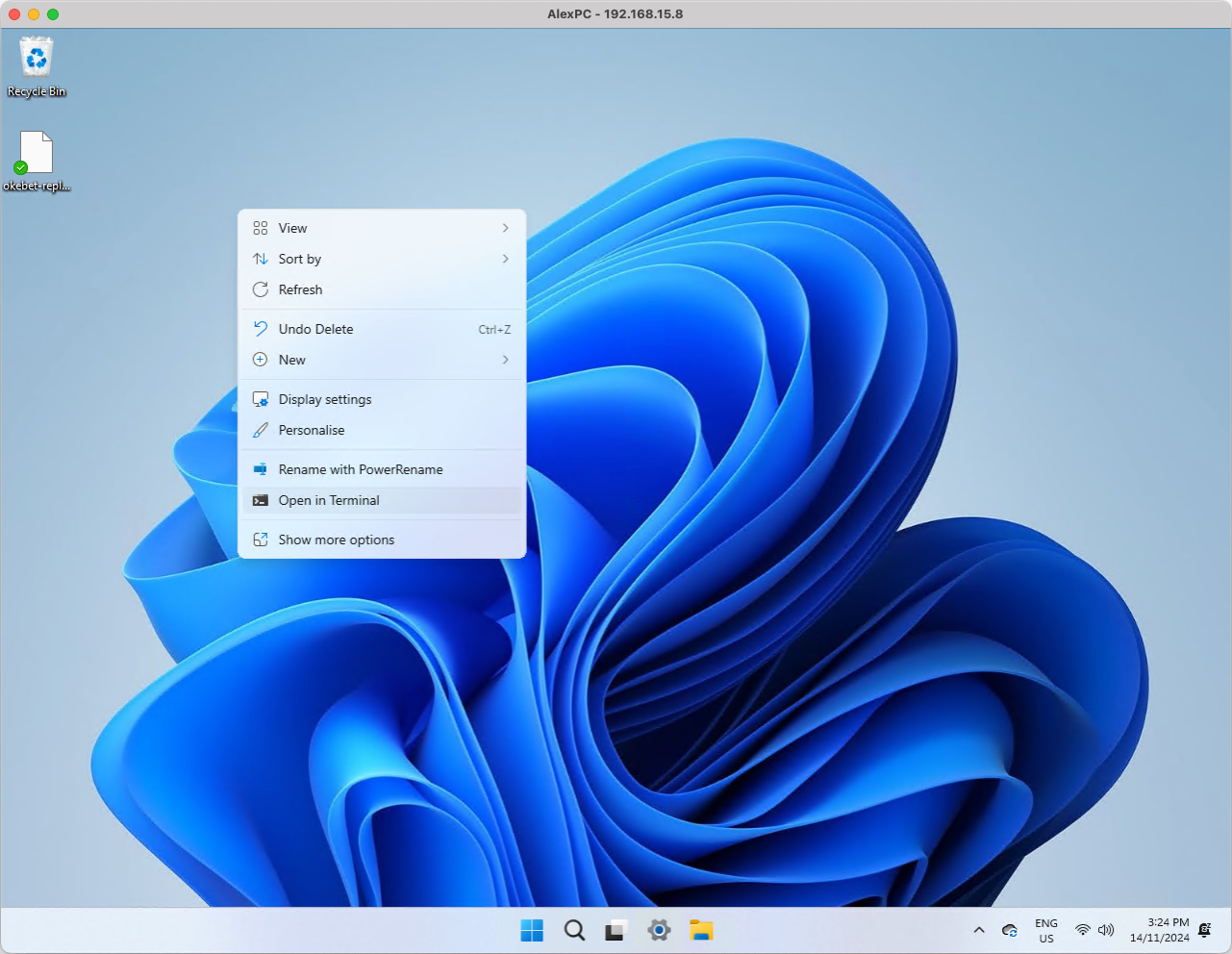Open the New submenu entry
Image resolution: width=1232 pixels, height=954 pixels.
pos(382,360)
